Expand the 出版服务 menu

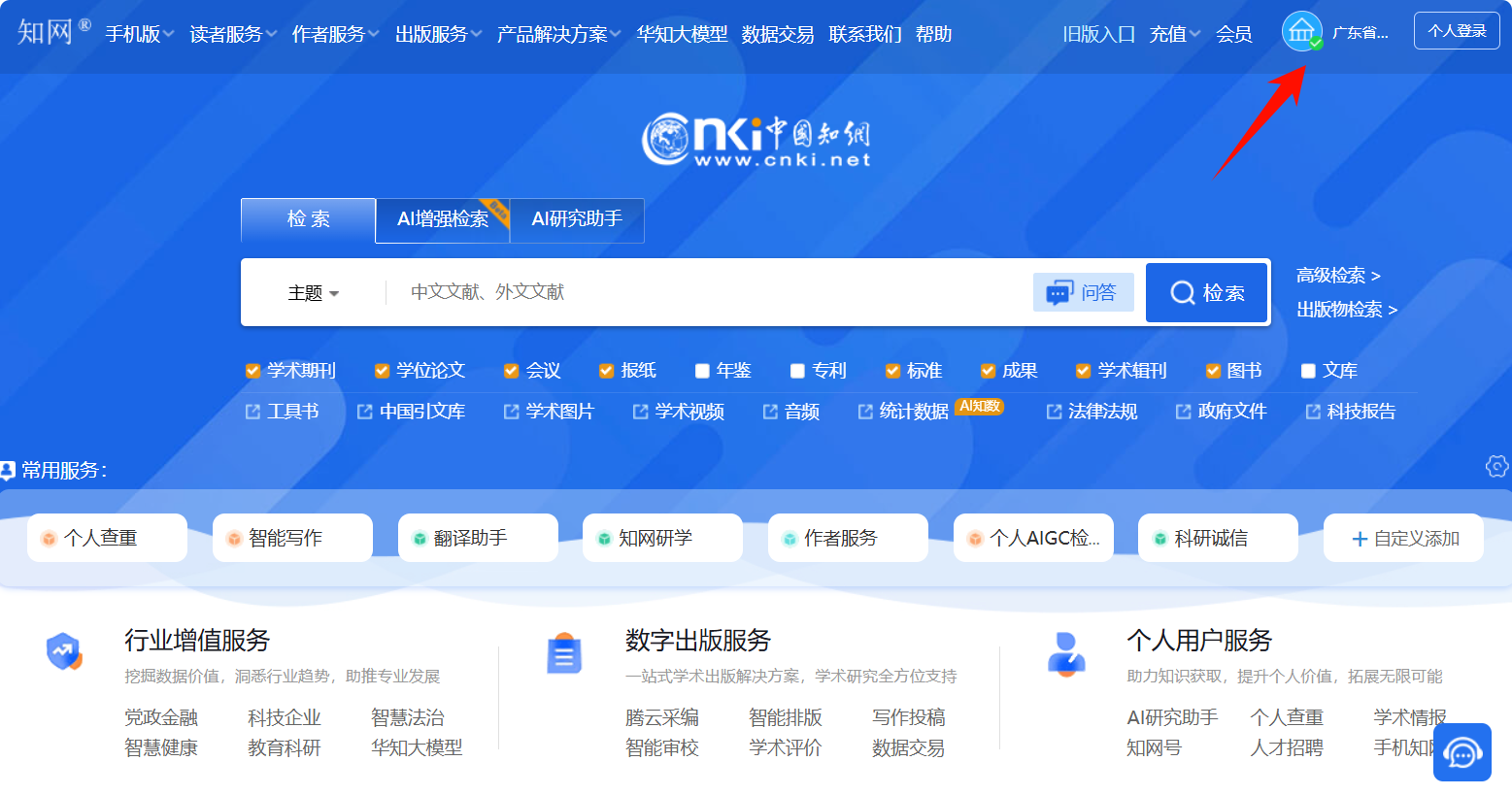tap(439, 34)
